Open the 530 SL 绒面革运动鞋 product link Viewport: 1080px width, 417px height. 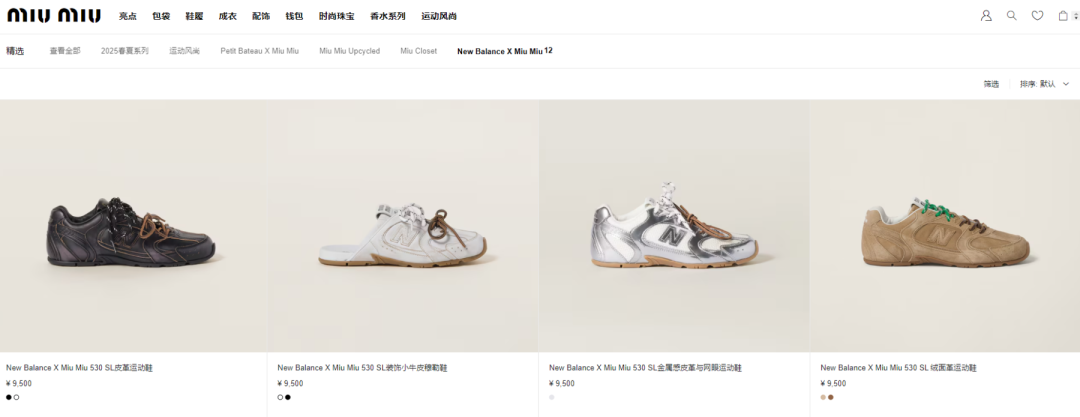point(898,368)
